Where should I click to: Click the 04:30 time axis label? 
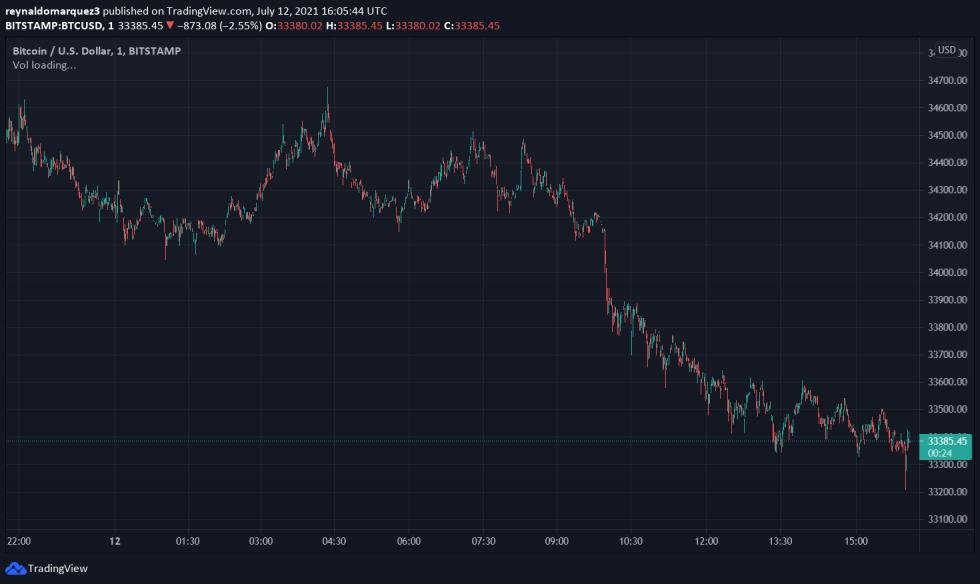[334, 541]
